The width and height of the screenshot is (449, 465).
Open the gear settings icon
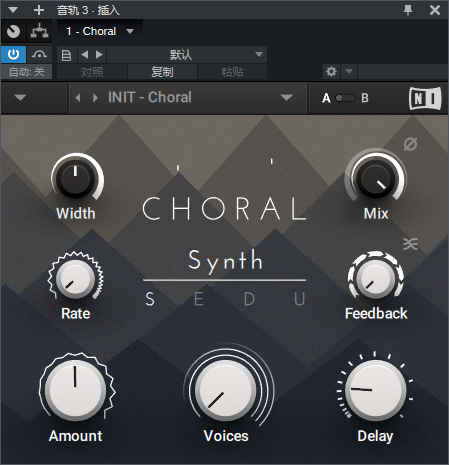click(331, 71)
